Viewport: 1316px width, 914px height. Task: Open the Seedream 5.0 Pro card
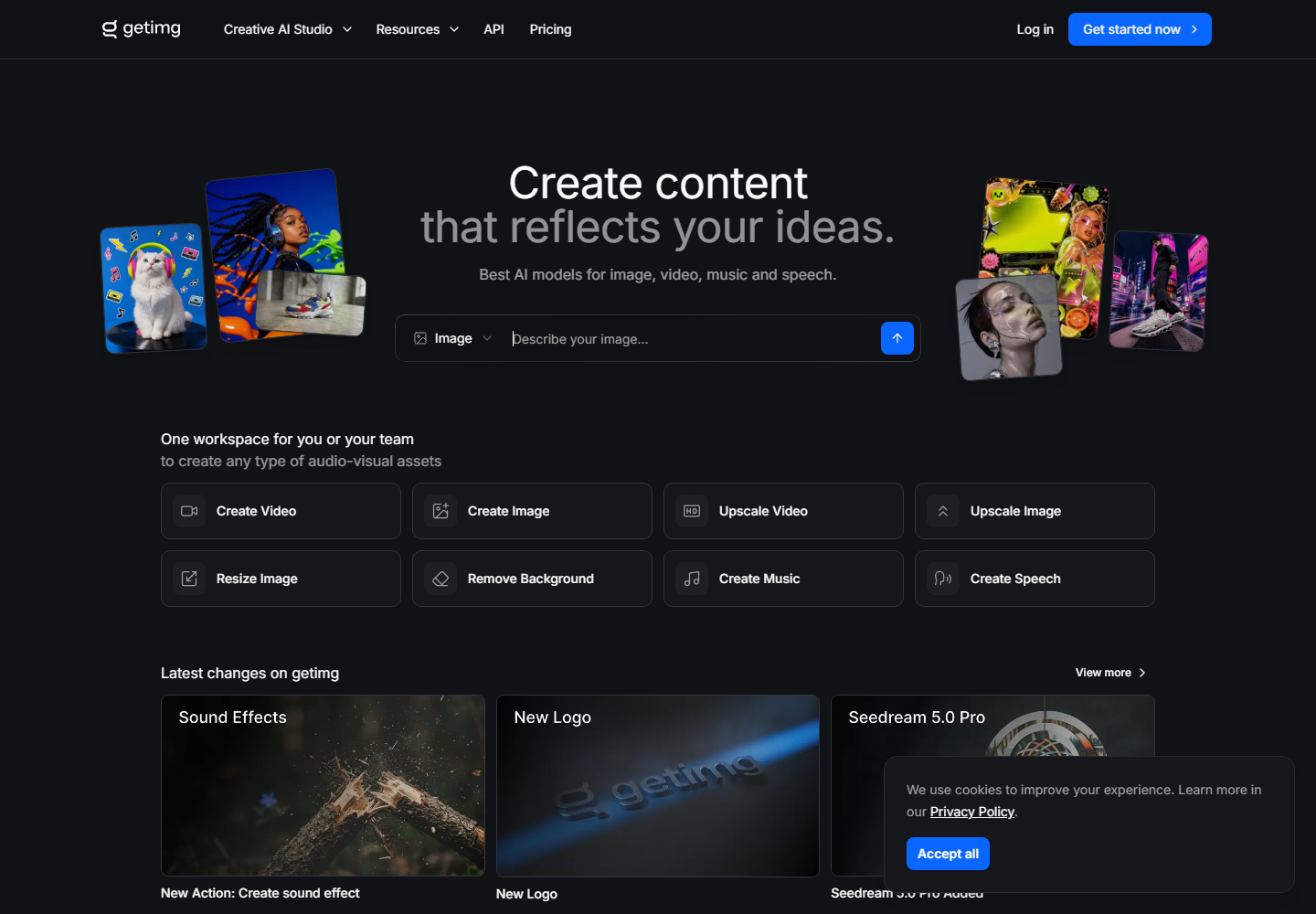coord(992,726)
